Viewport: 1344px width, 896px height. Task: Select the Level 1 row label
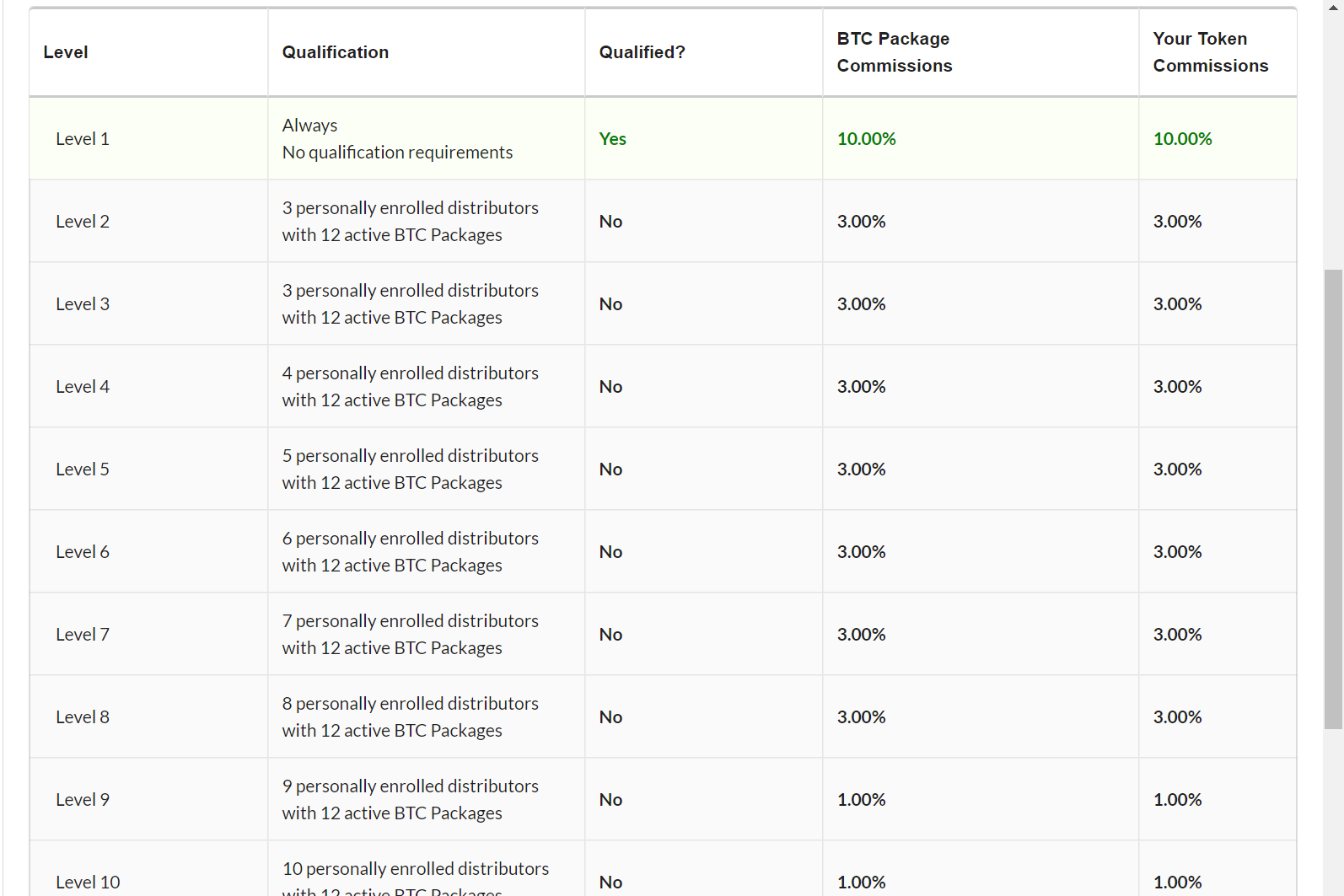[x=83, y=139]
